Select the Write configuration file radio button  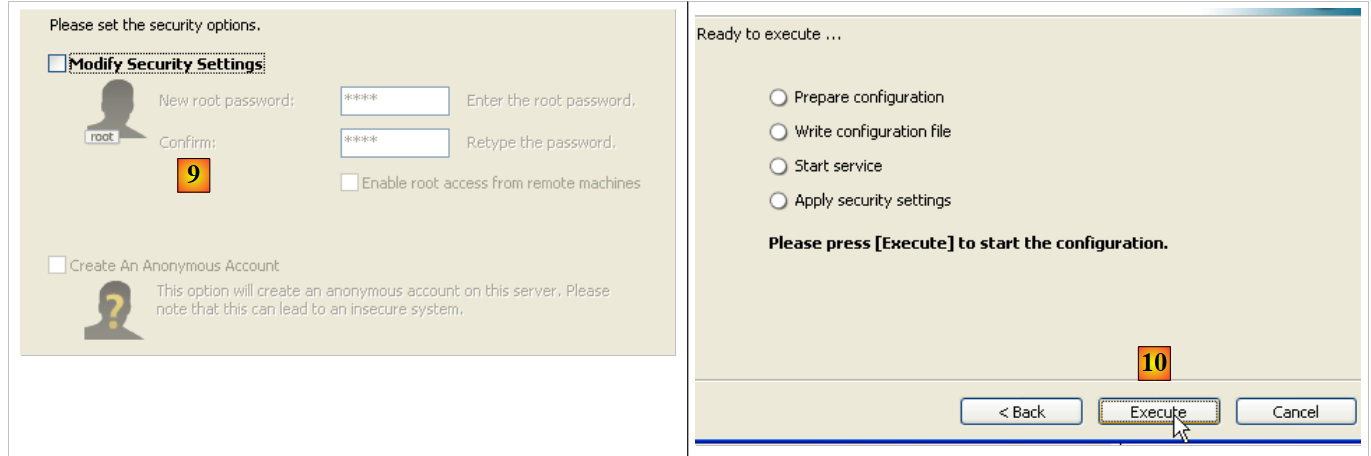pos(779,132)
